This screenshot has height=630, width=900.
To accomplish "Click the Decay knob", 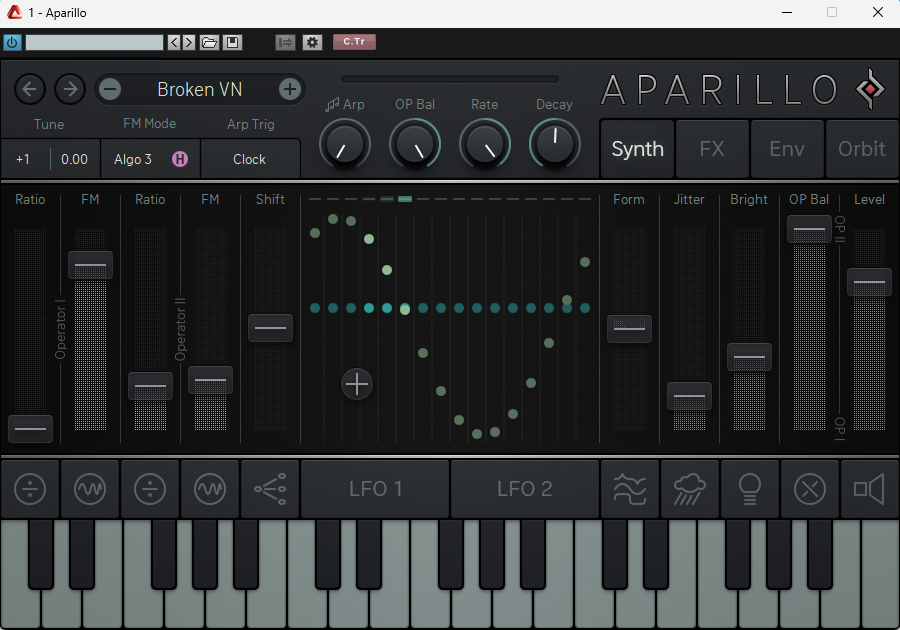I will click(554, 144).
